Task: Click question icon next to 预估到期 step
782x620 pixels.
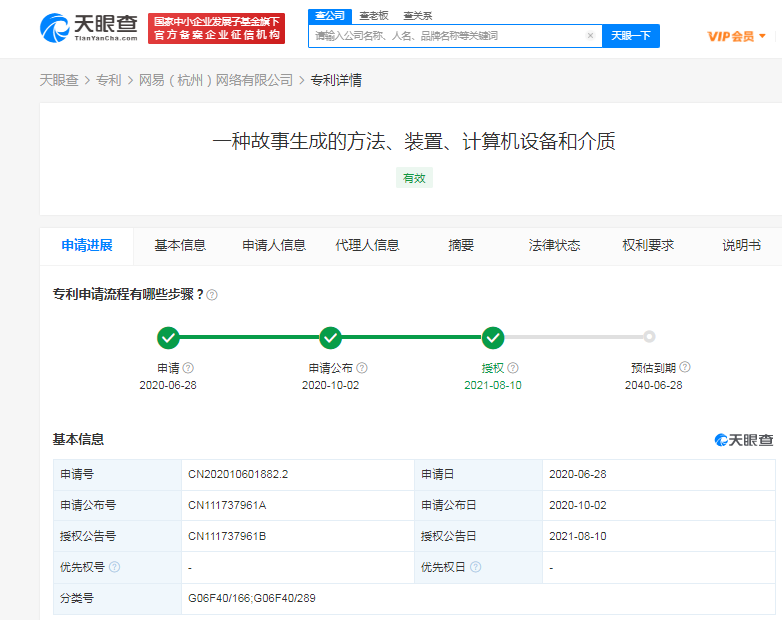Action: click(685, 368)
